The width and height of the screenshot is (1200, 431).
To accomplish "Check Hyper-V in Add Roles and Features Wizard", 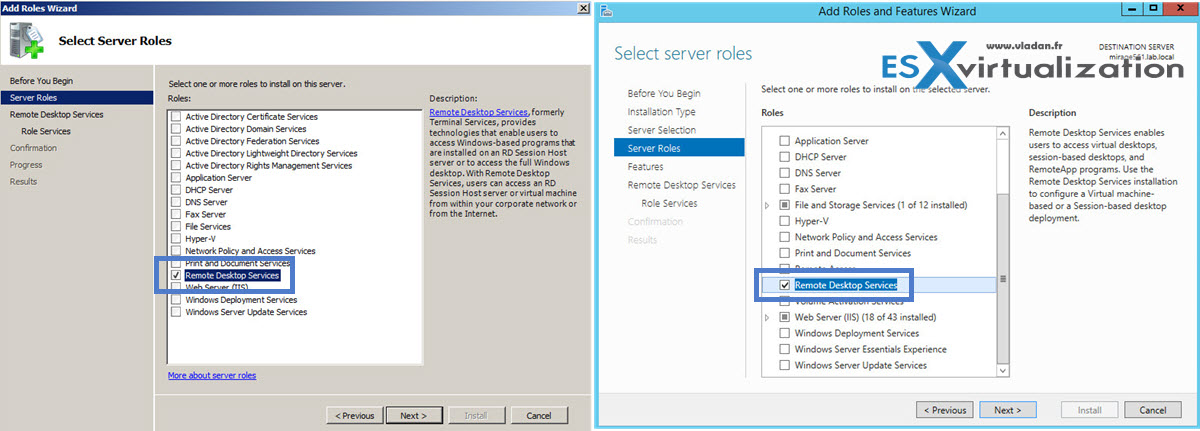I will click(x=784, y=221).
